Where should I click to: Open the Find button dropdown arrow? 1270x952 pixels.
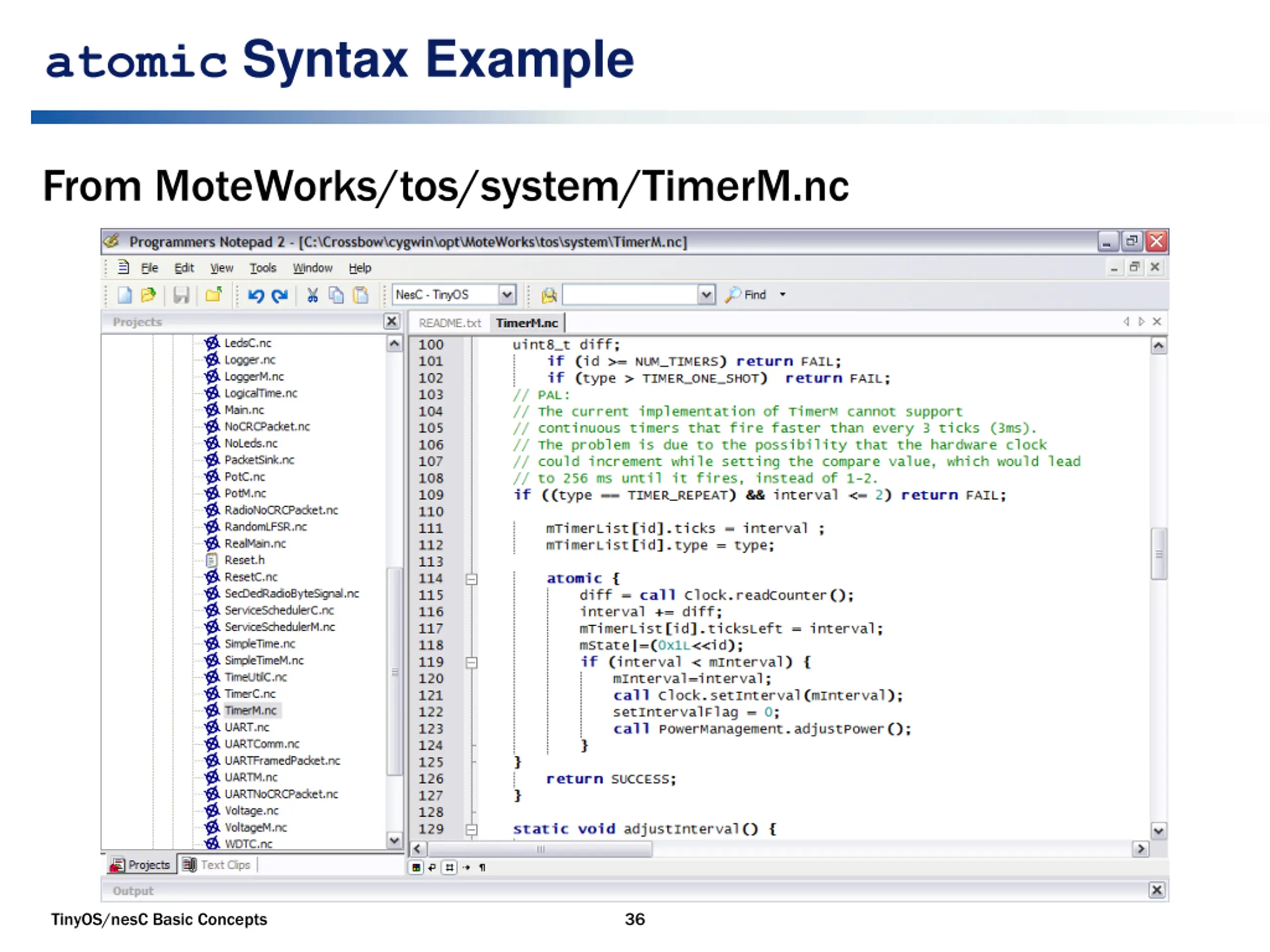(x=782, y=295)
